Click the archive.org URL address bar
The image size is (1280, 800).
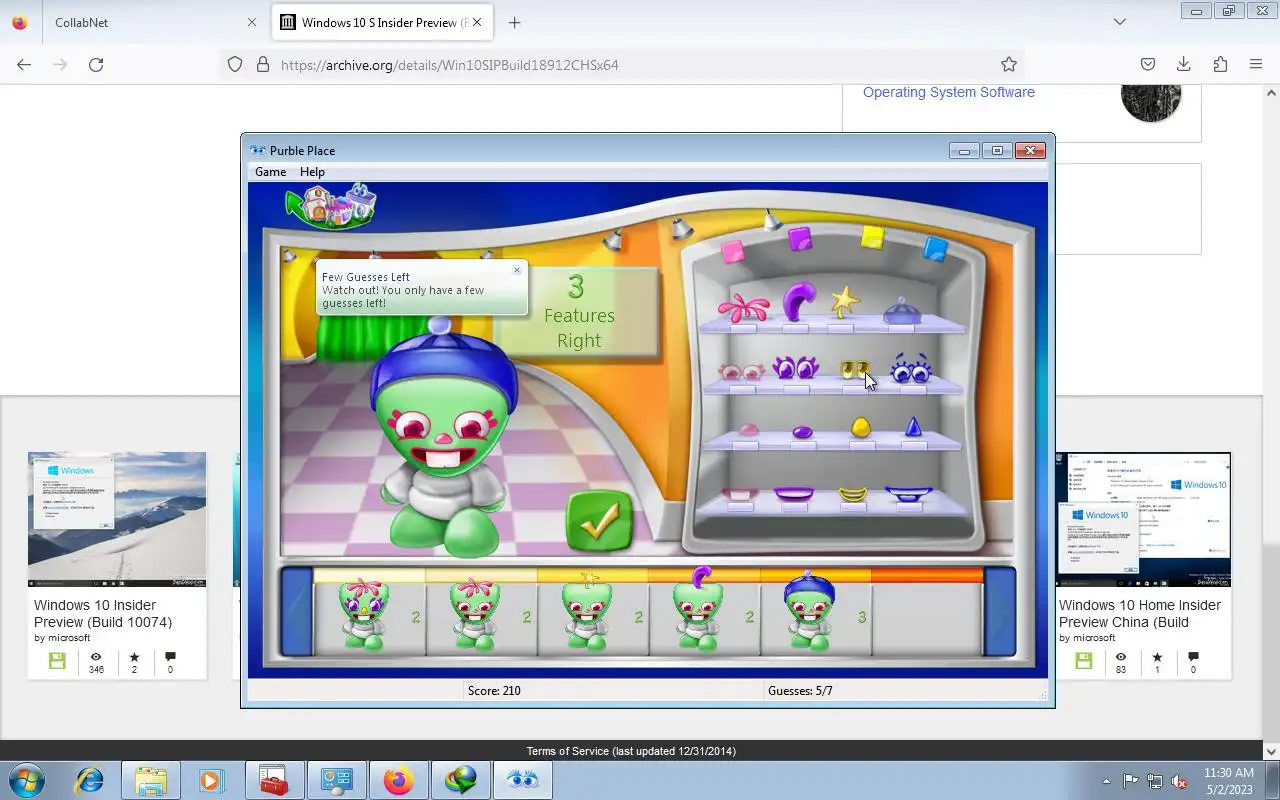620,65
